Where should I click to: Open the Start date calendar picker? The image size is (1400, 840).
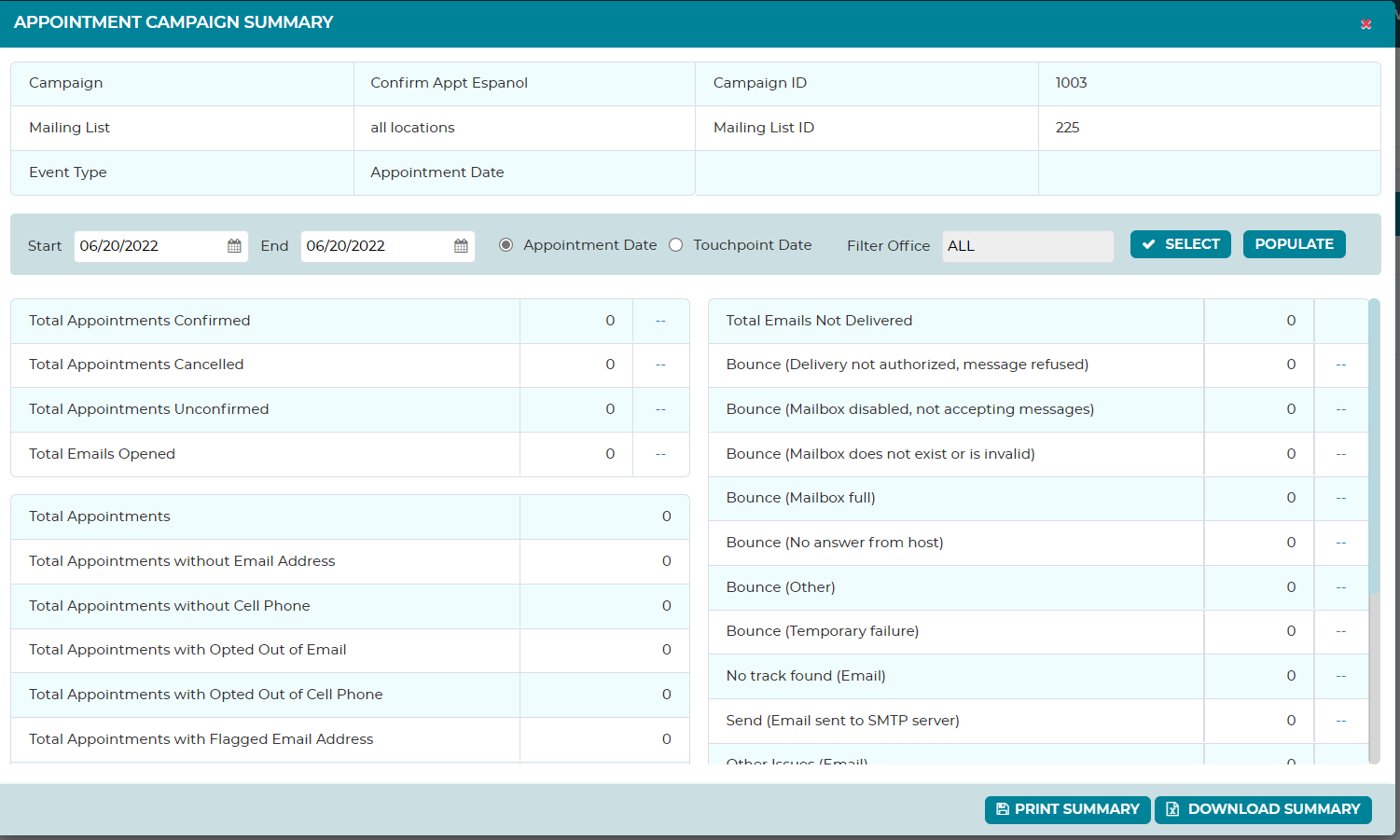[x=234, y=246]
